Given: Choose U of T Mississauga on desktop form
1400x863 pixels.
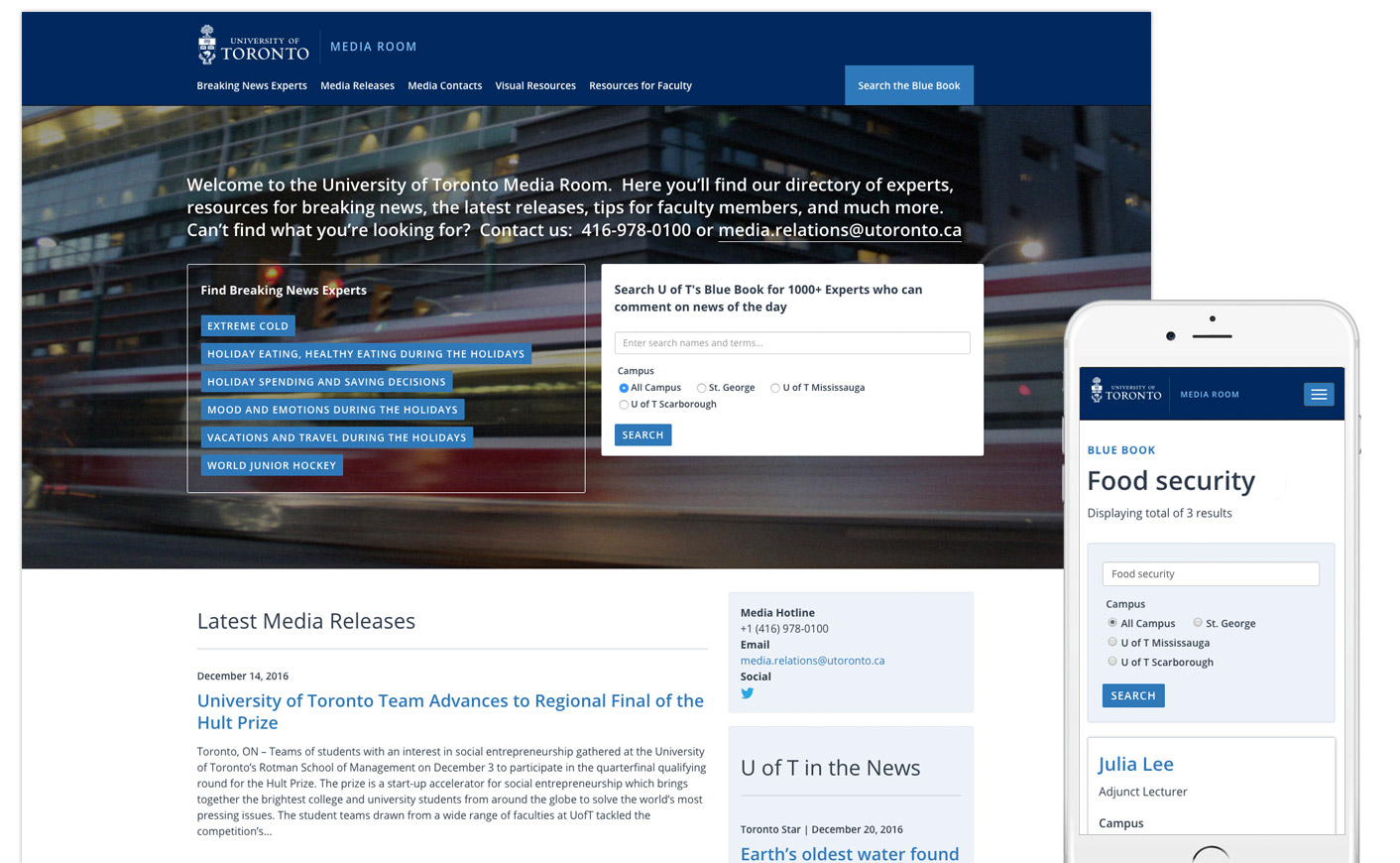Looking at the screenshot, I should tap(775, 388).
